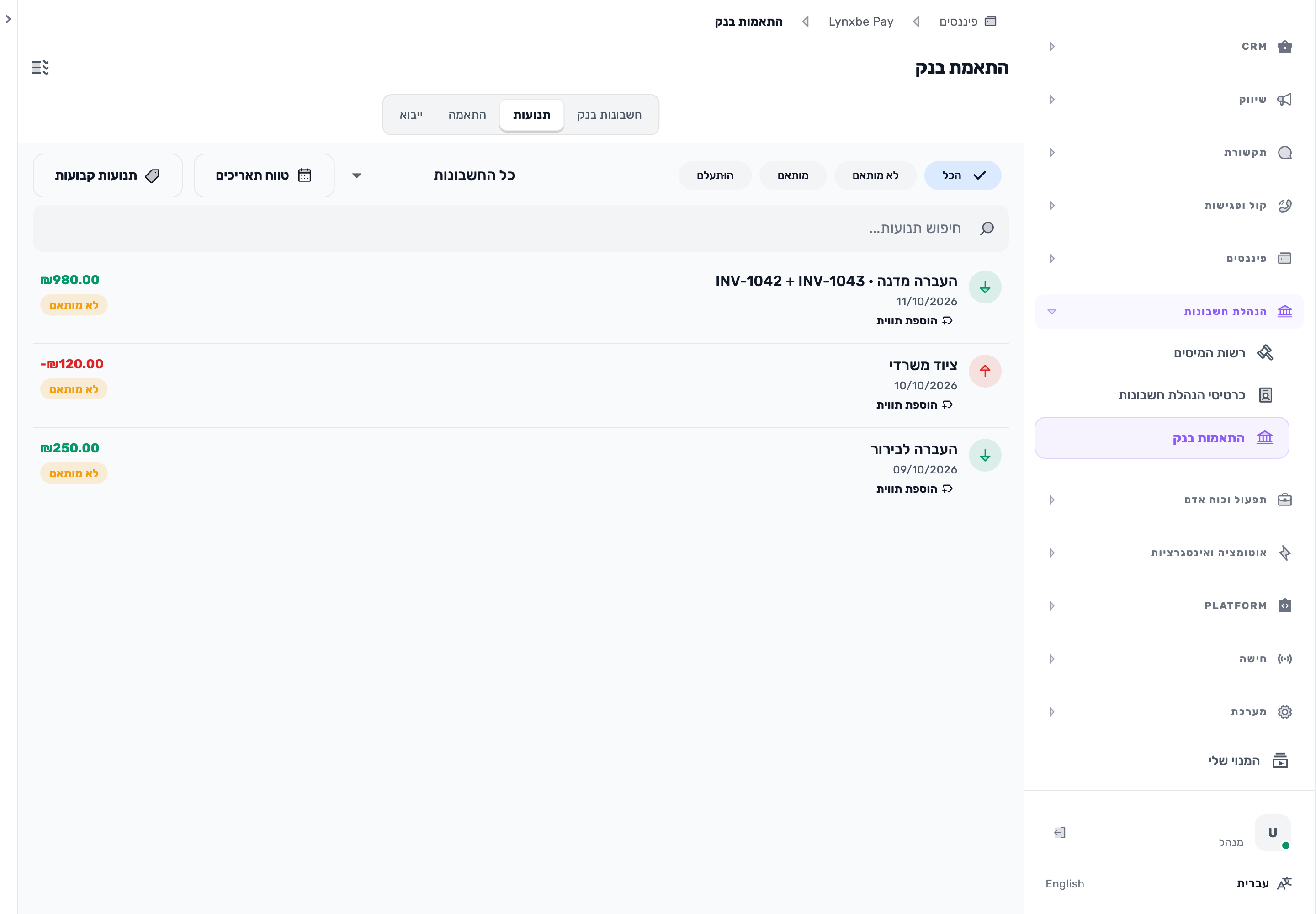Switch to the ייבוא tab
Image resolution: width=1316 pixels, height=914 pixels.
coord(411,115)
